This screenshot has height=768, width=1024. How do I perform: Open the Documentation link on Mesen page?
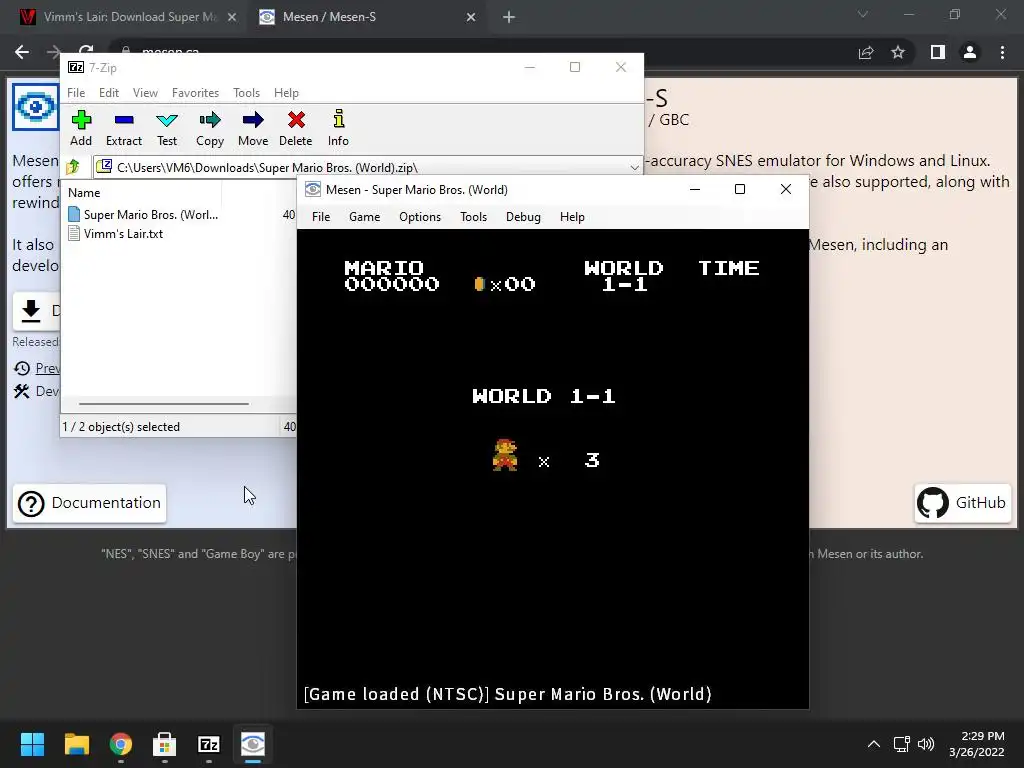point(89,503)
